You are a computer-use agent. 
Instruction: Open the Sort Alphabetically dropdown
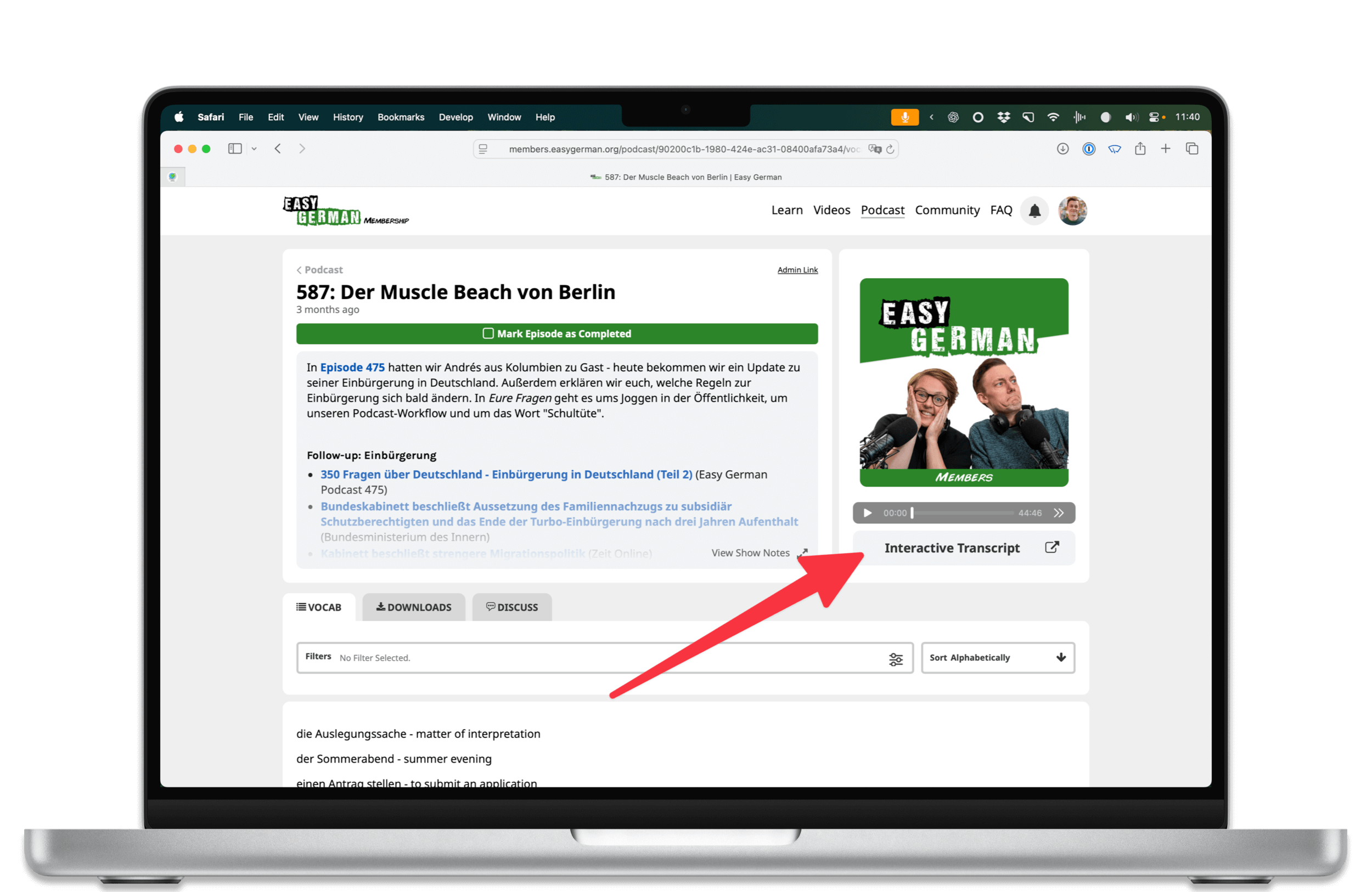pyautogui.click(x=998, y=657)
